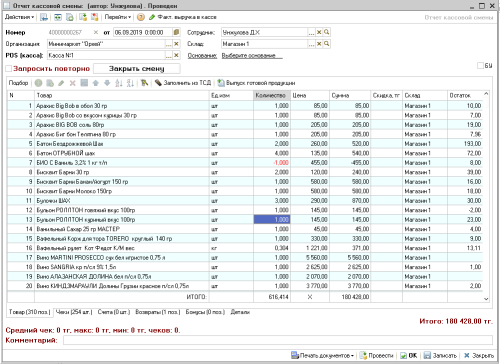Open Склад record with magnifier icon
The height and width of the screenshot is (364, 500).
coord(327,44)
